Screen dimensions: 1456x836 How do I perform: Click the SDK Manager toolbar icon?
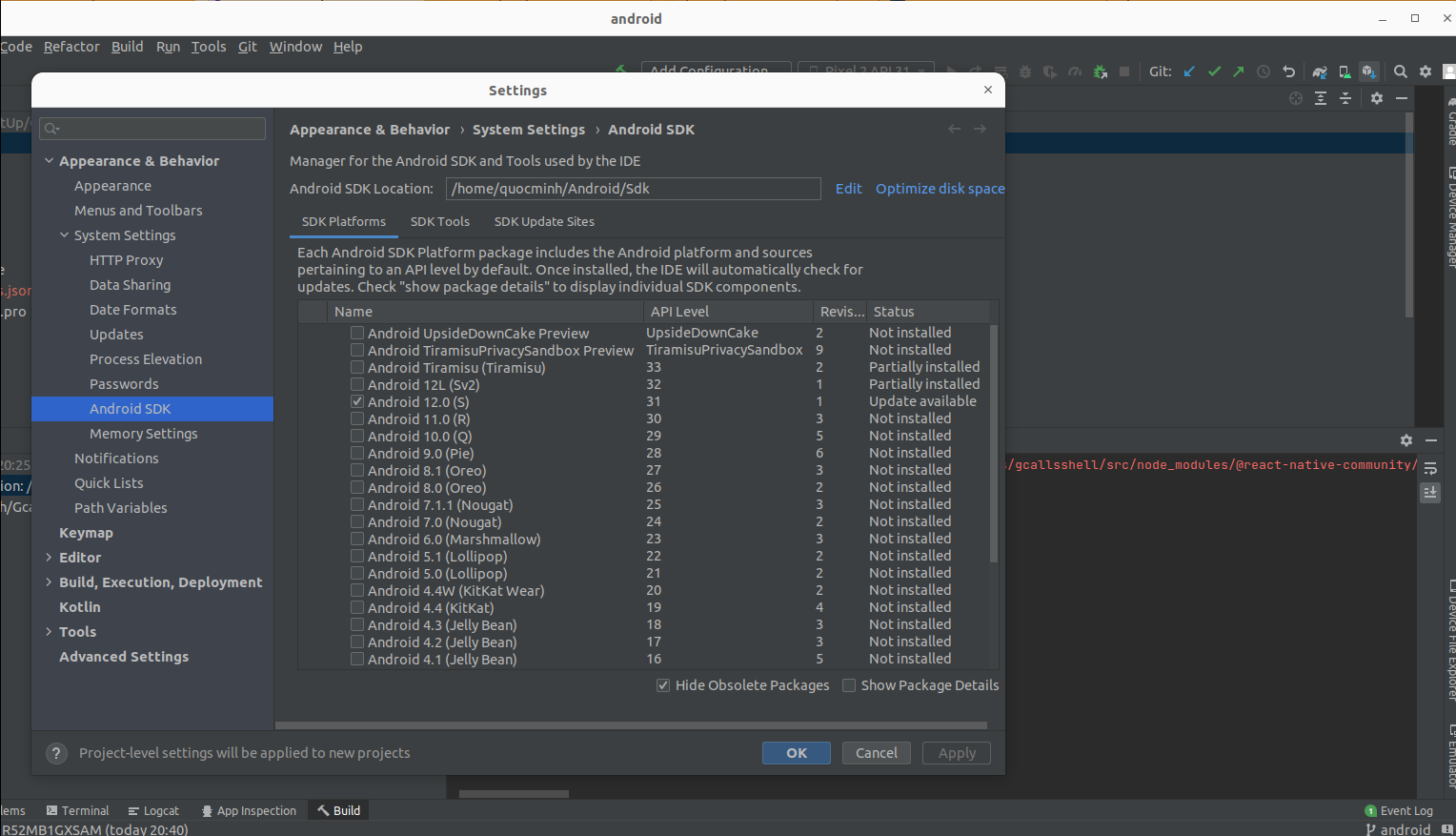point(1368,71)
